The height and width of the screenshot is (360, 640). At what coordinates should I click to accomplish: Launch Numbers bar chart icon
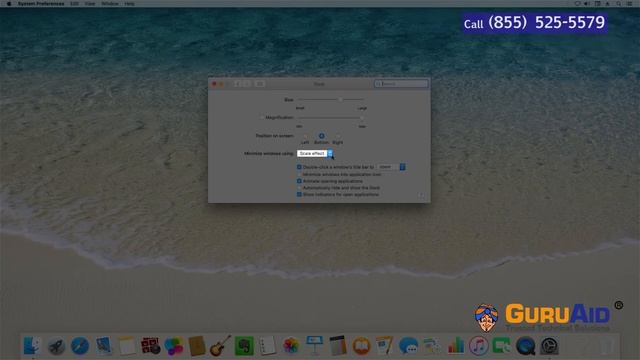tap(456, 346)
